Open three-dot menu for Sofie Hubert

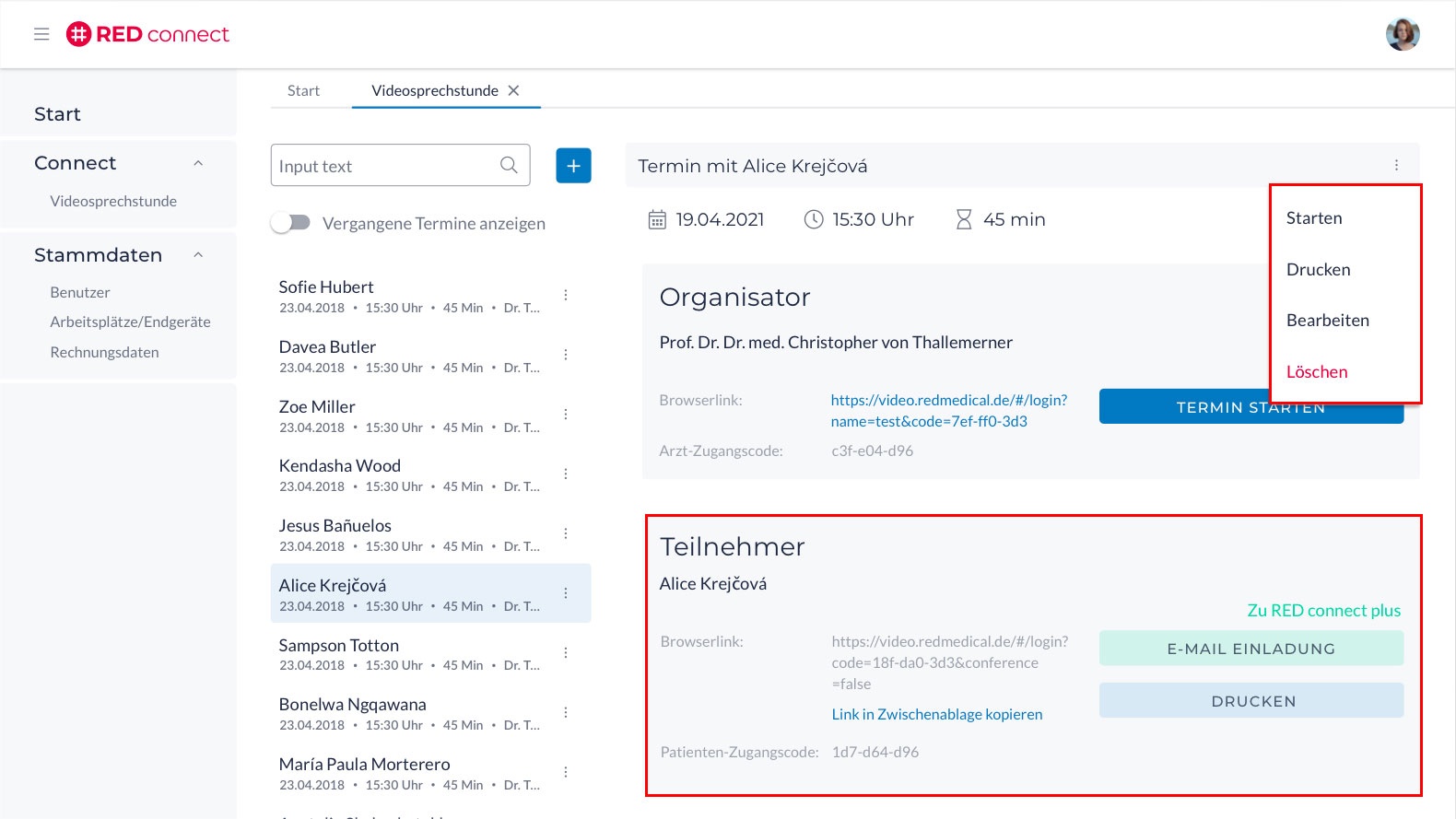pos(566,295)
